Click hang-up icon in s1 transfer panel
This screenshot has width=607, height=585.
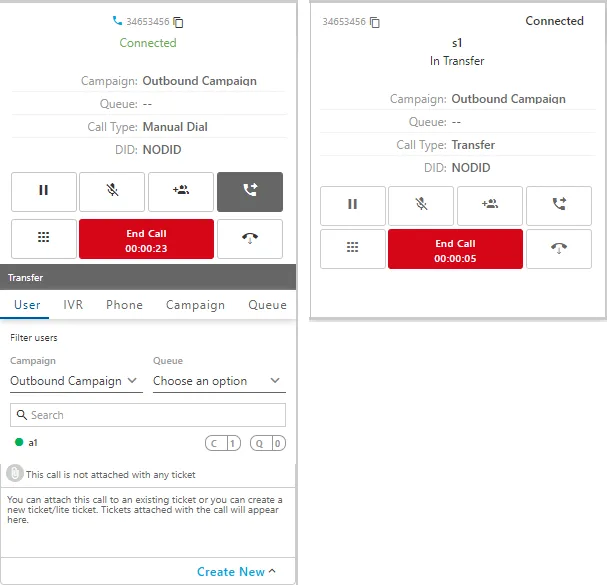tap(559, 249)
